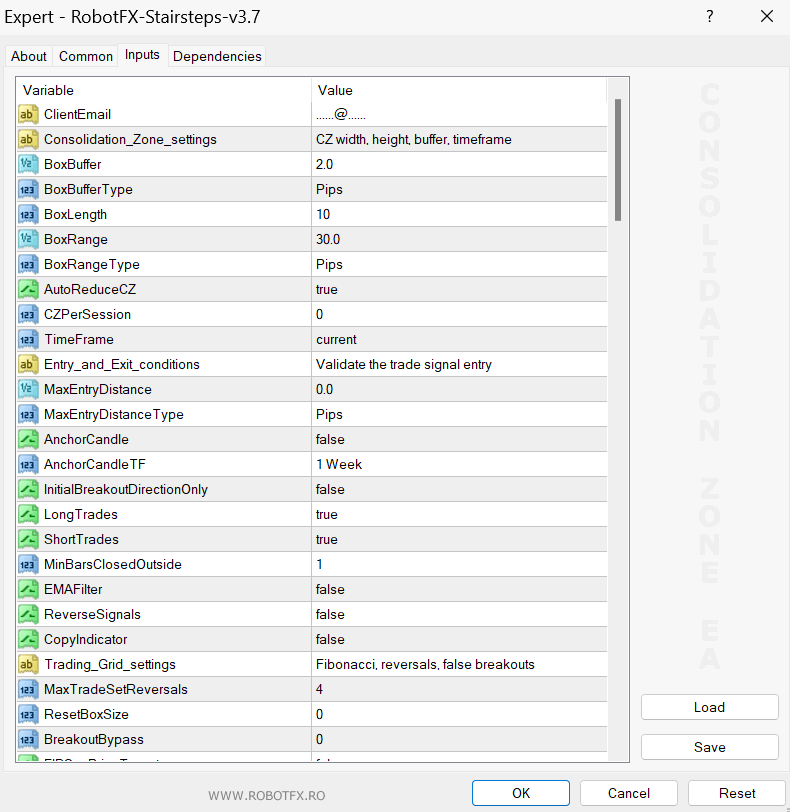Screen dimensions: 790x812
Task: Click the integer icon beside MaxEntryDistanceType
Action: point(28,414)
